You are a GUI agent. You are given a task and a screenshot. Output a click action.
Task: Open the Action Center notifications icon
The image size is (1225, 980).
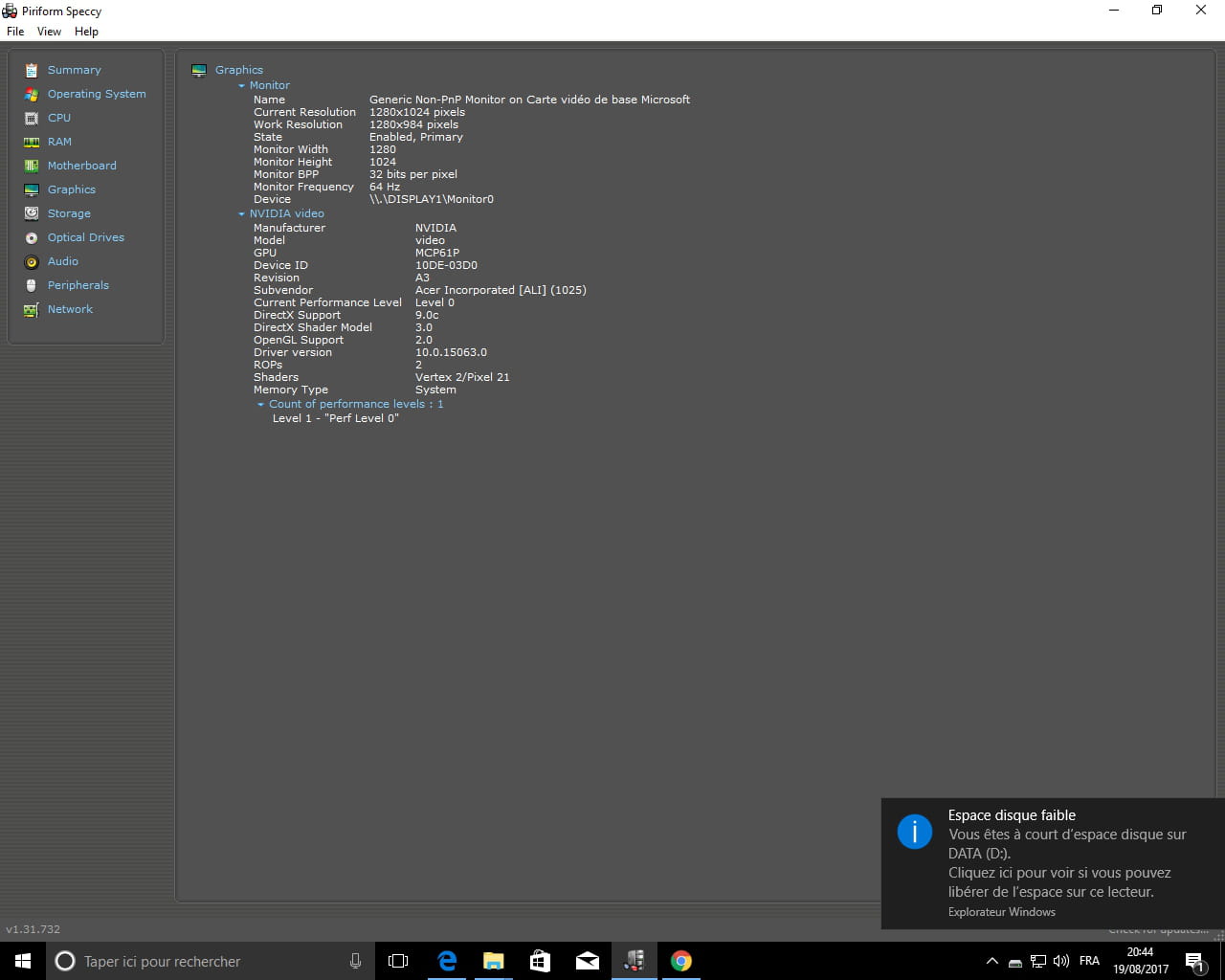[1194, 962]
